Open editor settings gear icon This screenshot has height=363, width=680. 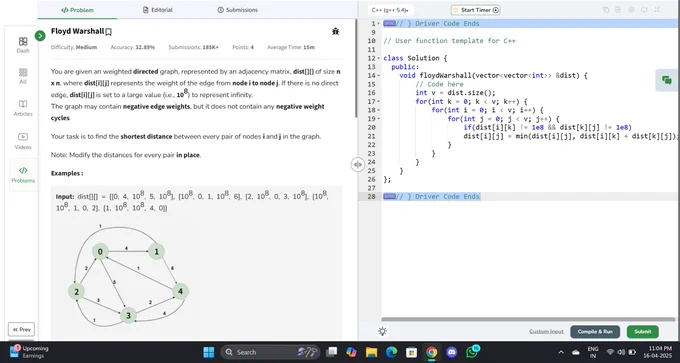631,10
